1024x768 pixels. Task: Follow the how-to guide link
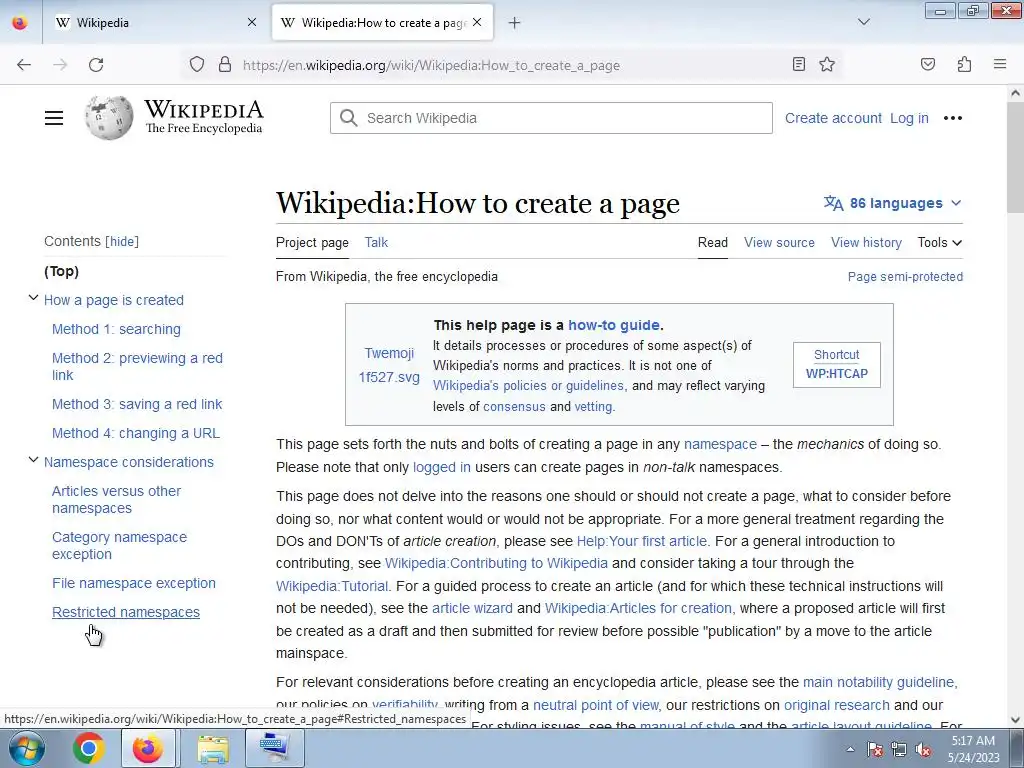click(x=614, y=325)
